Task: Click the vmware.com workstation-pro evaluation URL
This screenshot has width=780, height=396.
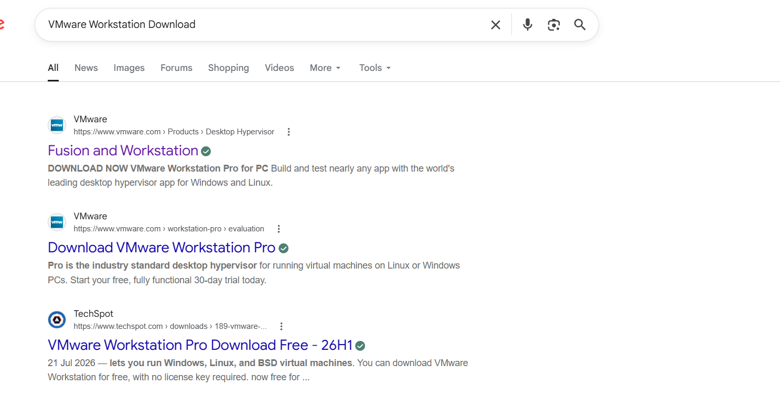Action: click(x=169, y=229)
